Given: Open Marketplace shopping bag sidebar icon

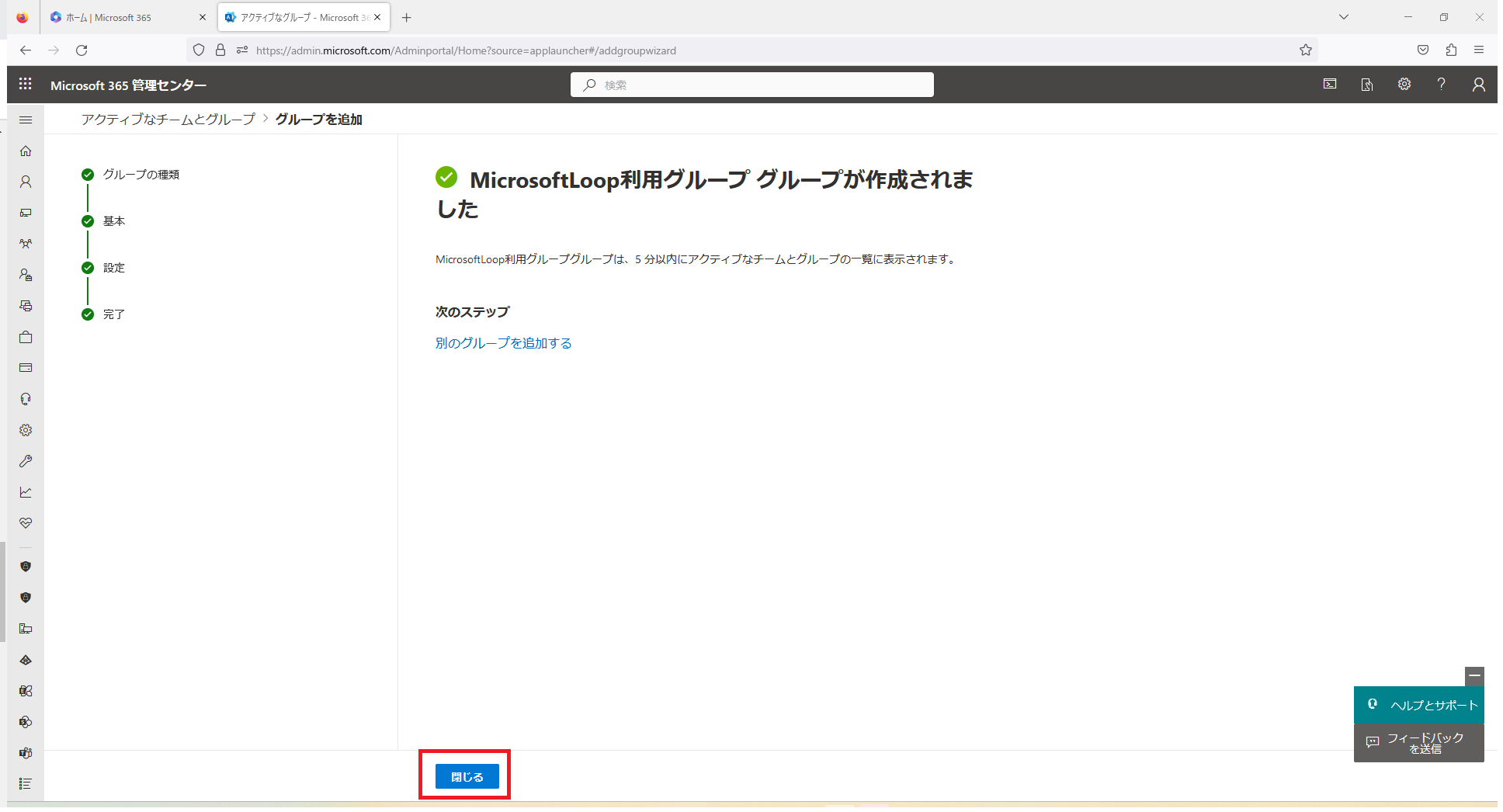Looking at the screenshot, I should pyautogui.click(x=26, y=337).
